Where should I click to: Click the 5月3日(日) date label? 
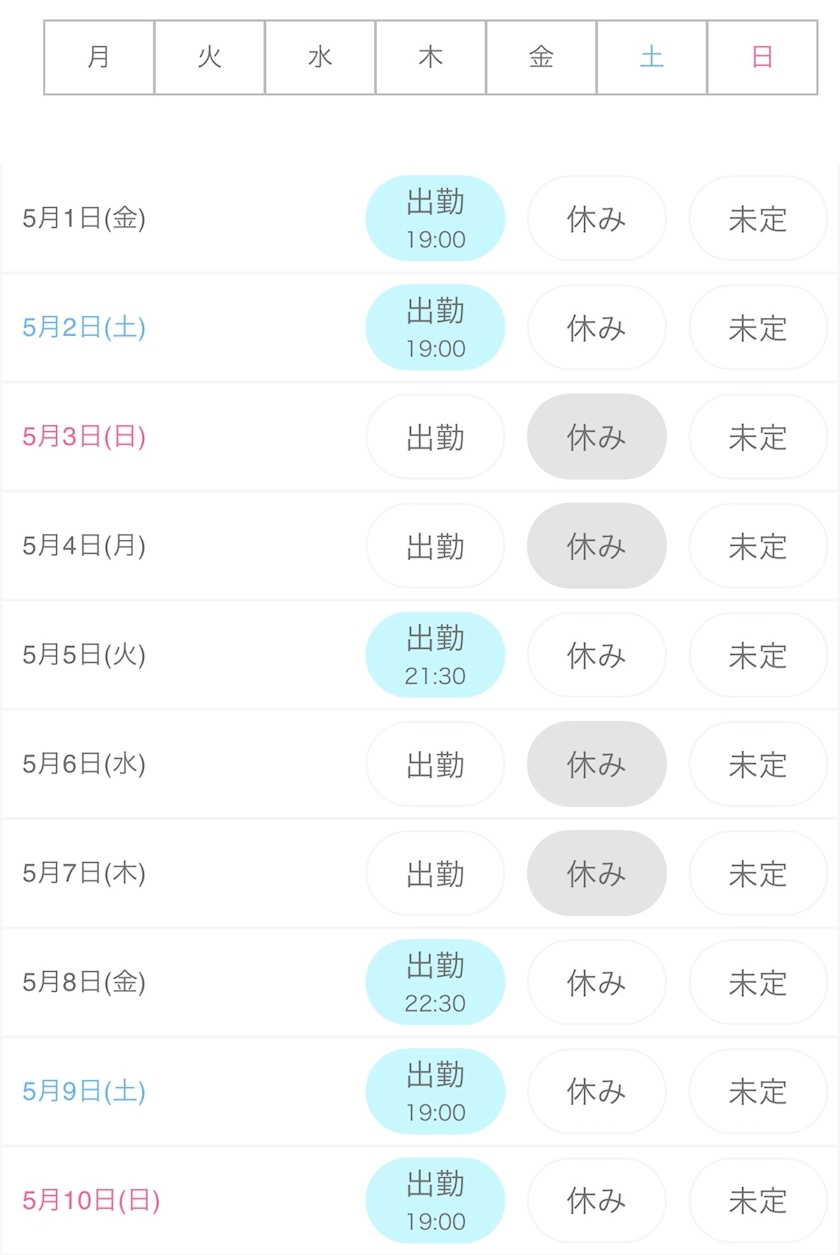point(84,437)
